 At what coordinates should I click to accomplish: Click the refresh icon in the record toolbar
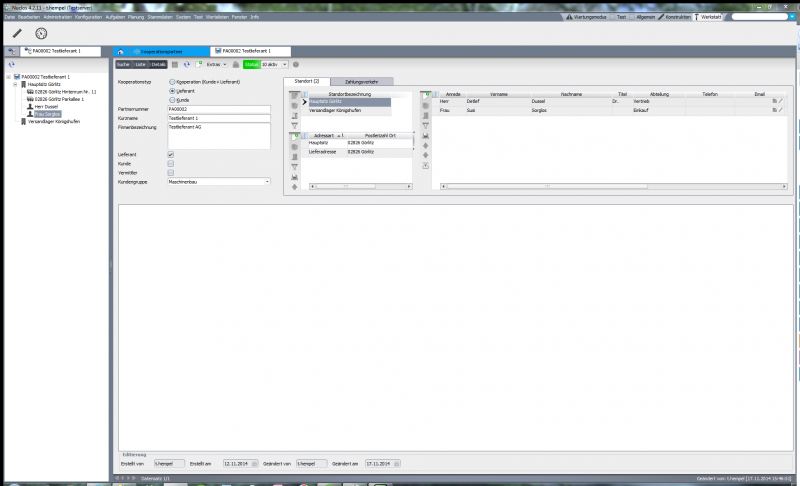pos(186,64)
